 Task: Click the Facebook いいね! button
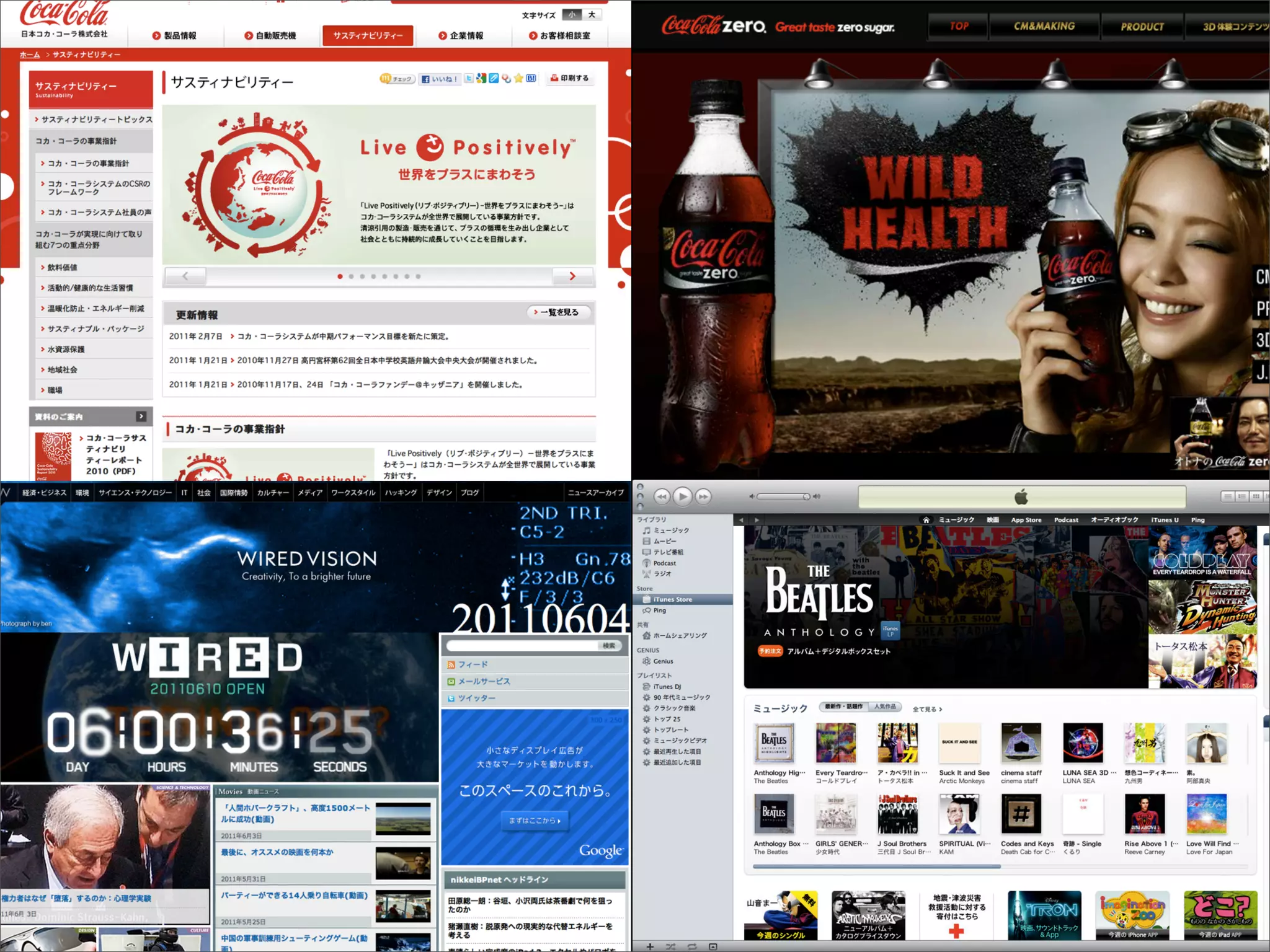[x=440, y=79]
